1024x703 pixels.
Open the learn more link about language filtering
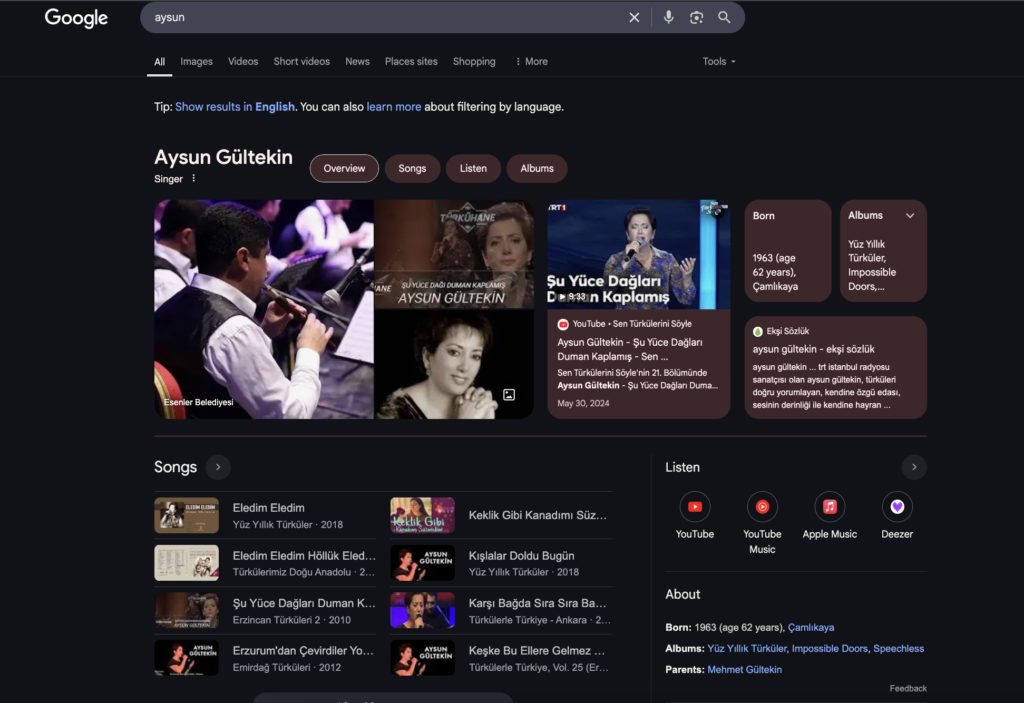394,106
